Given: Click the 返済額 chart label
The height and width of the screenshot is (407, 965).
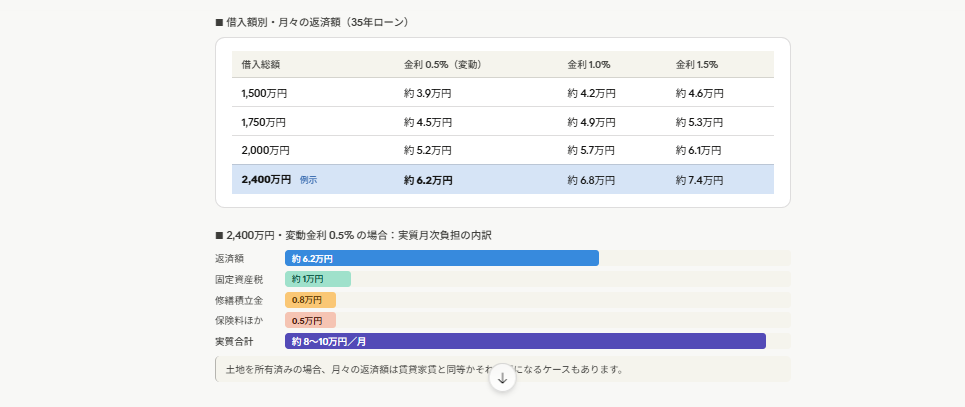Looking at the screenshot, I should 230,259.
